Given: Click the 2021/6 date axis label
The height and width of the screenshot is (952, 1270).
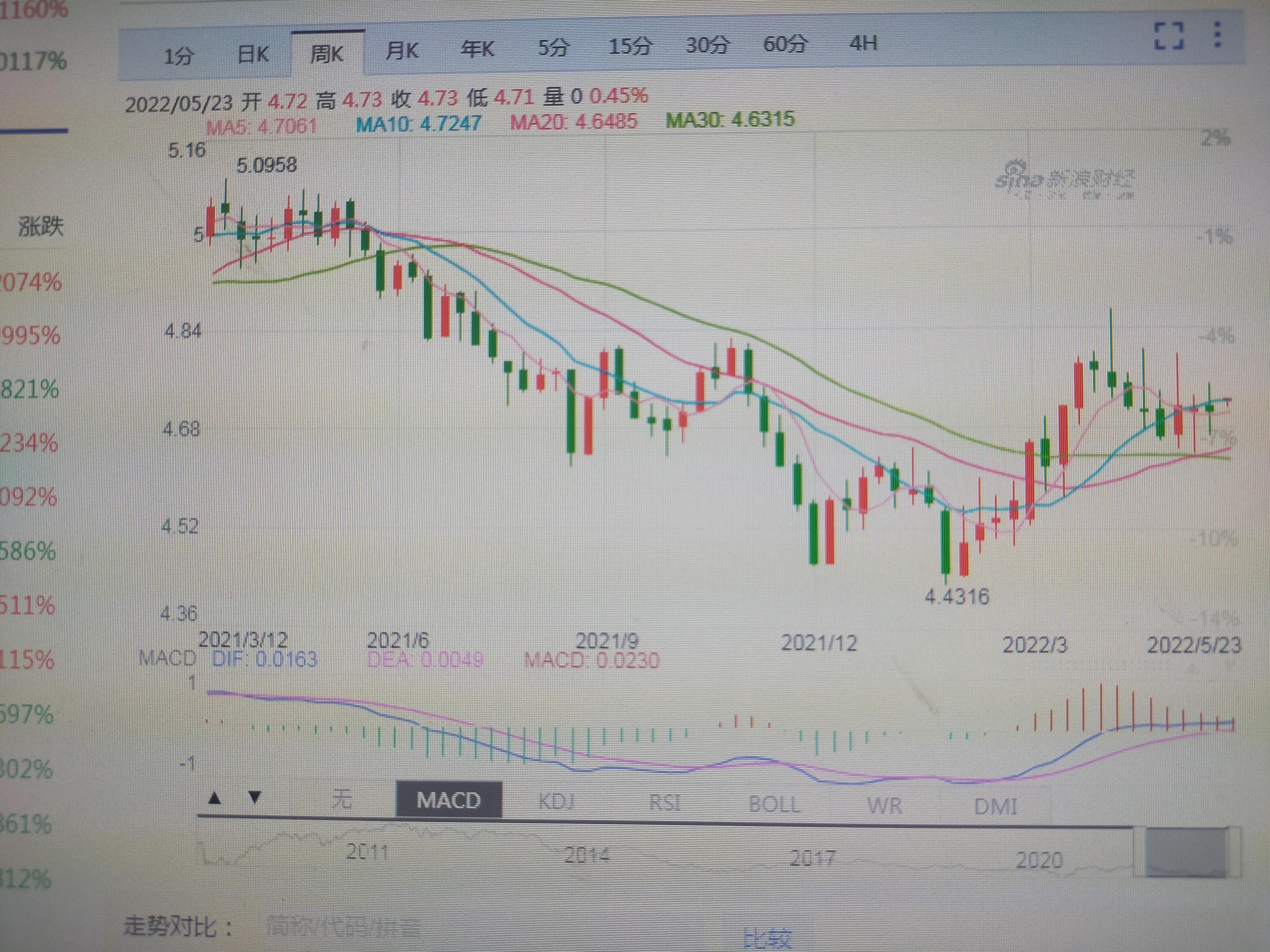Looking at the screenshot, I should click(x=398, y=640).
